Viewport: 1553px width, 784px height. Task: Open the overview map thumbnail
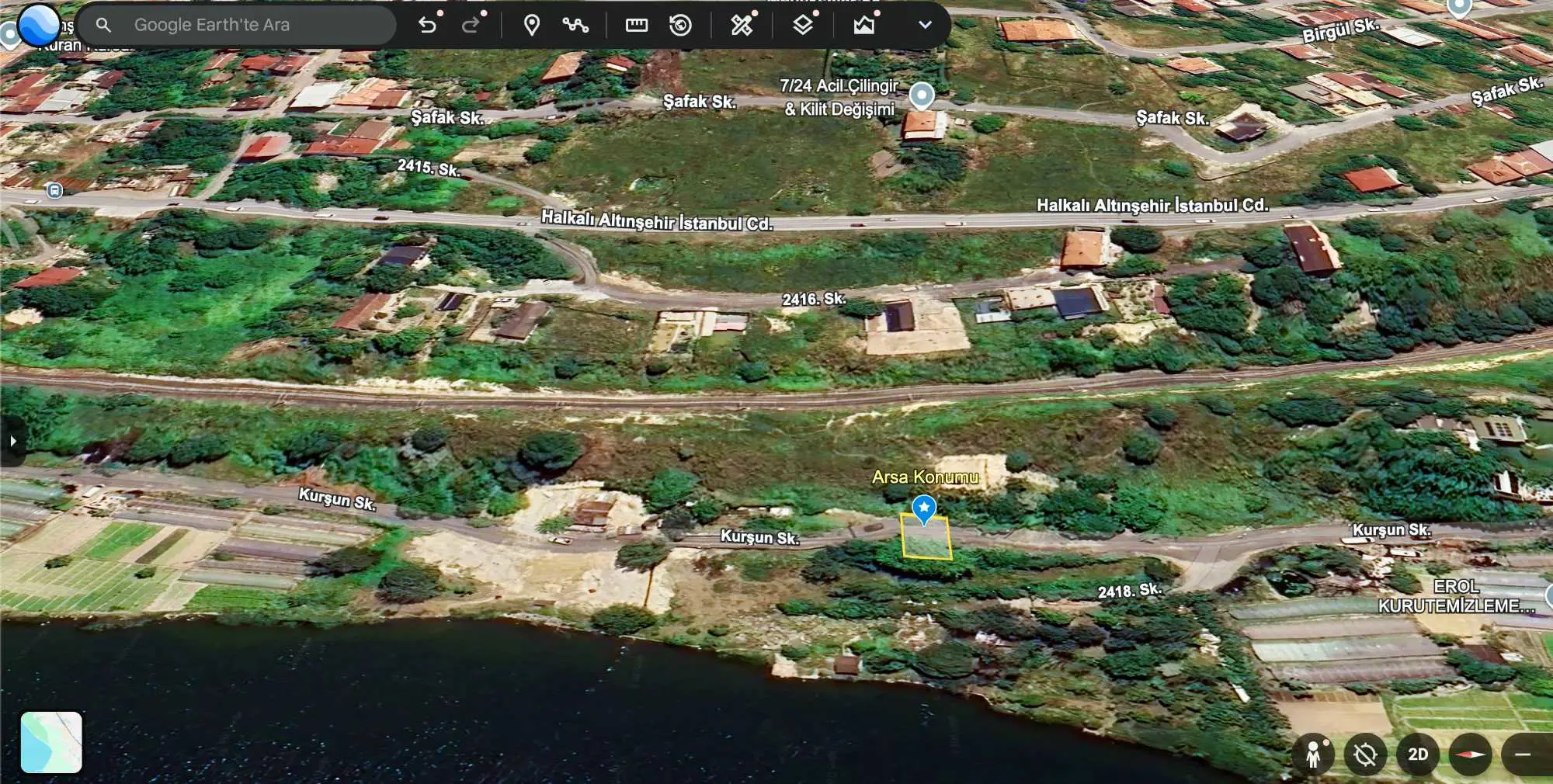pyautogui.click(x=51, y=742)
